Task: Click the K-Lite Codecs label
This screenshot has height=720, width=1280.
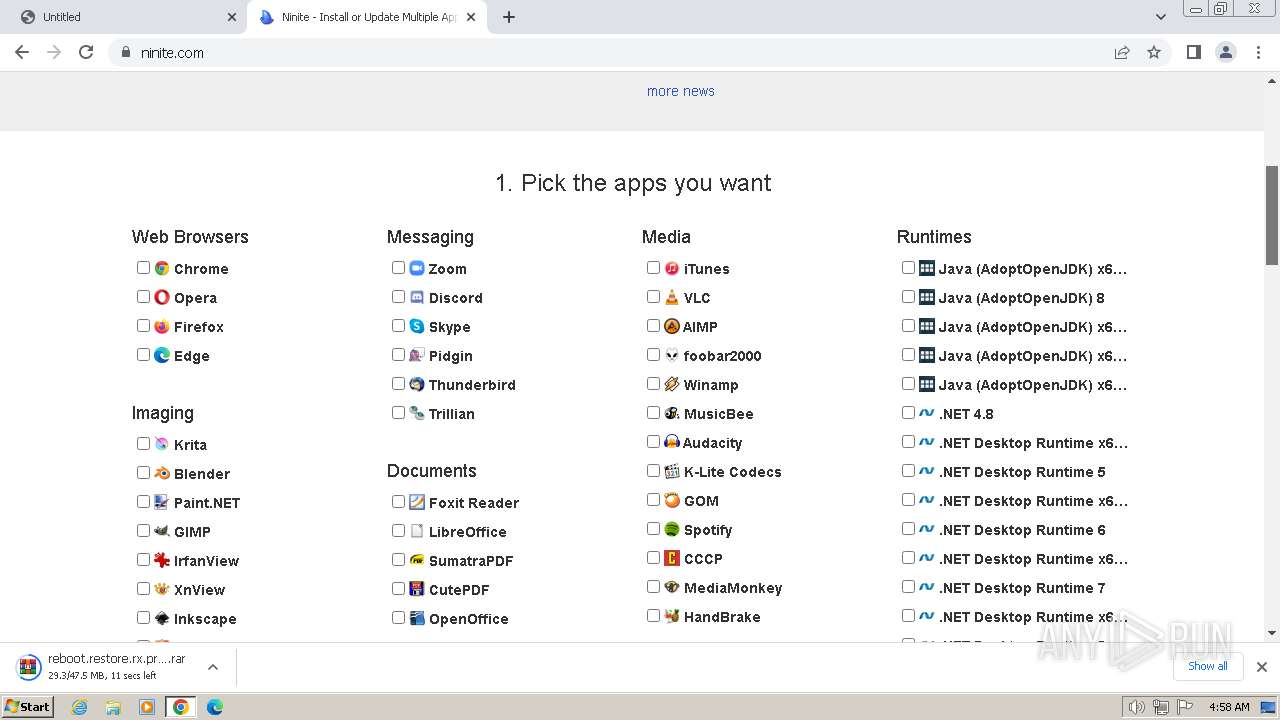Action: click(733, 472)
